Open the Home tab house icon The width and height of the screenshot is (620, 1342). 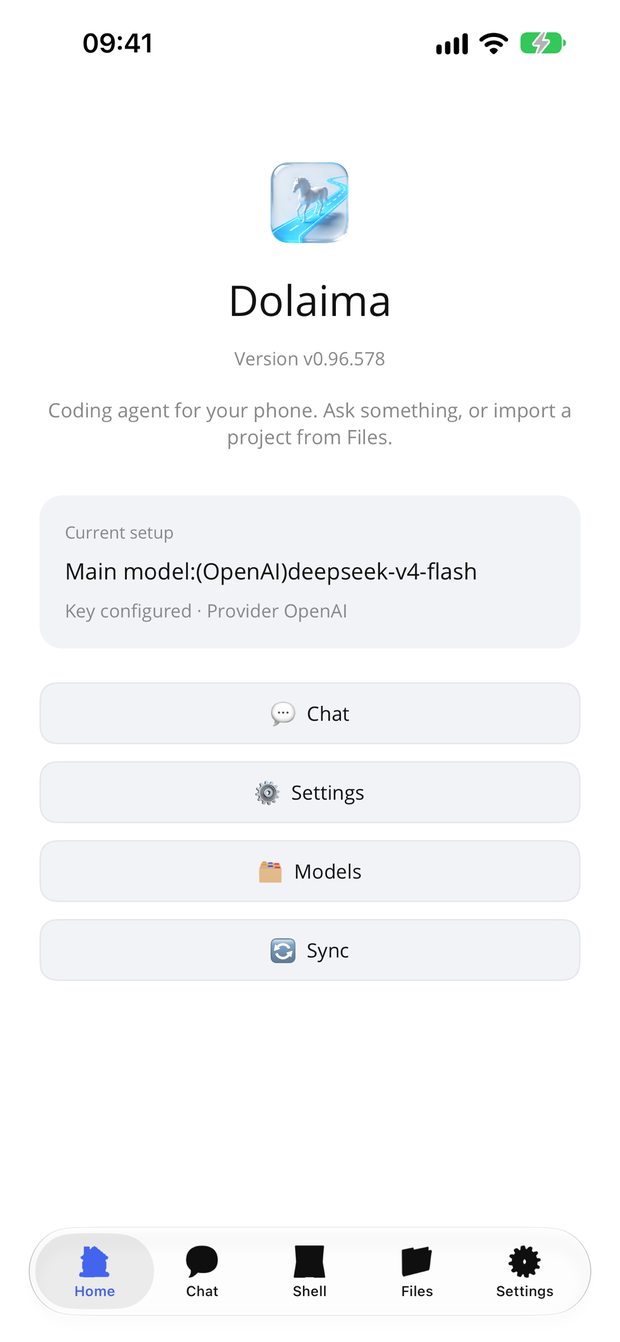[x=95, y=1262]
